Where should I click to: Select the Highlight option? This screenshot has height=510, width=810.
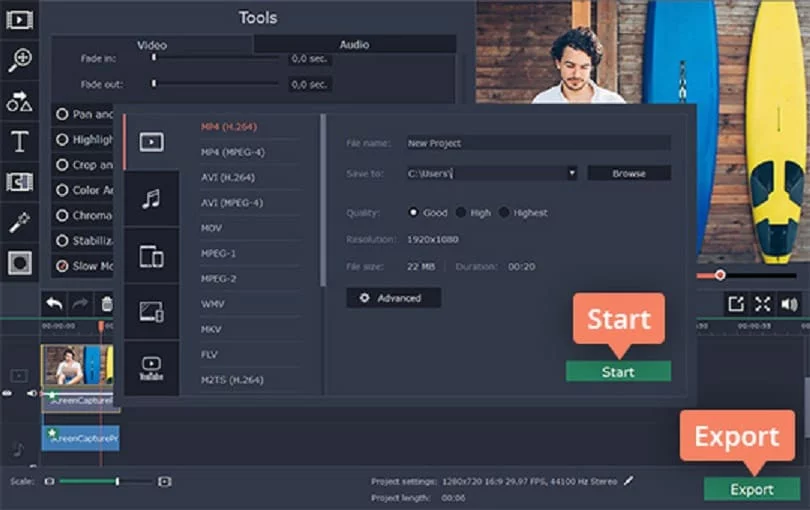(x=83, y=140)
